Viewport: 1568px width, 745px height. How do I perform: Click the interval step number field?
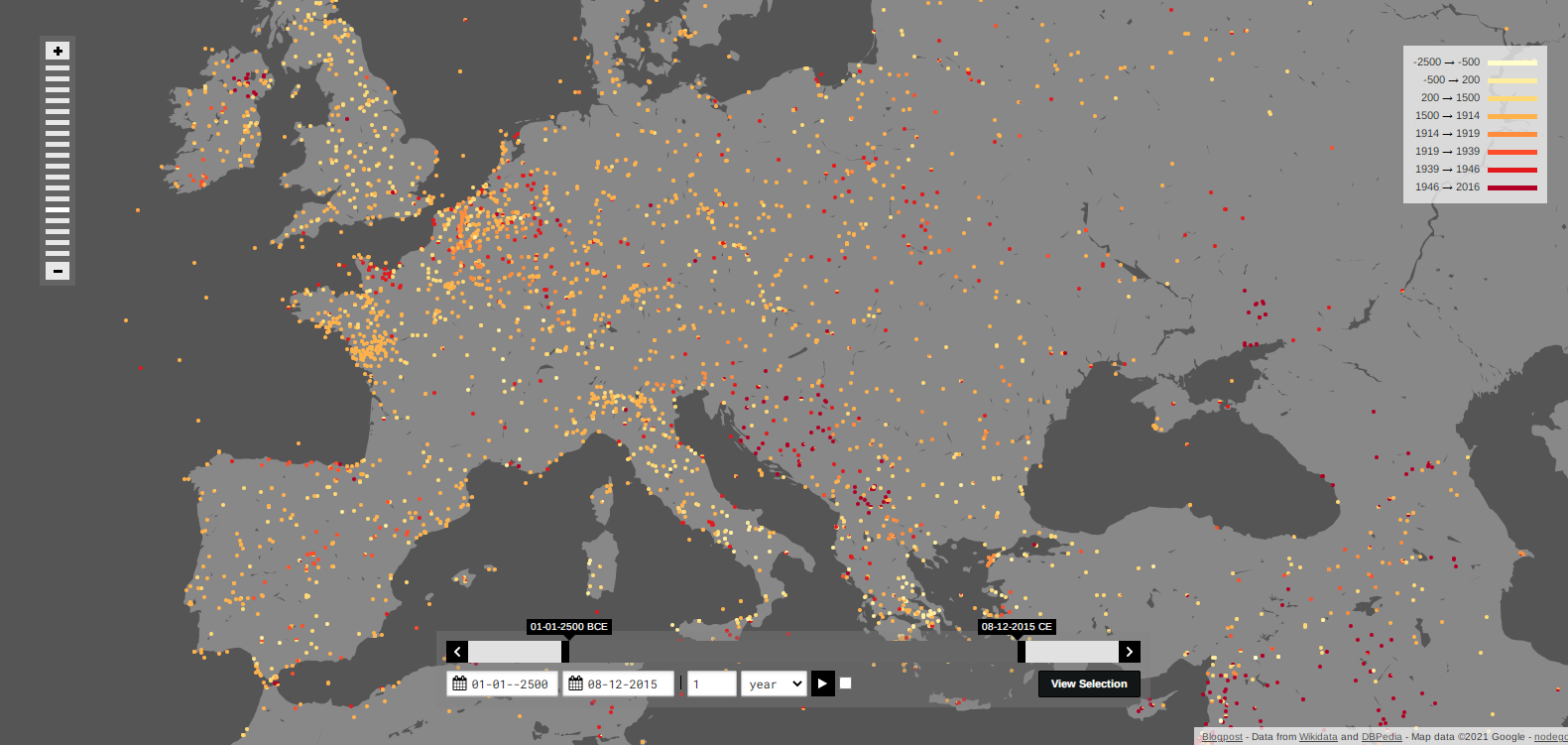point(712,683)
